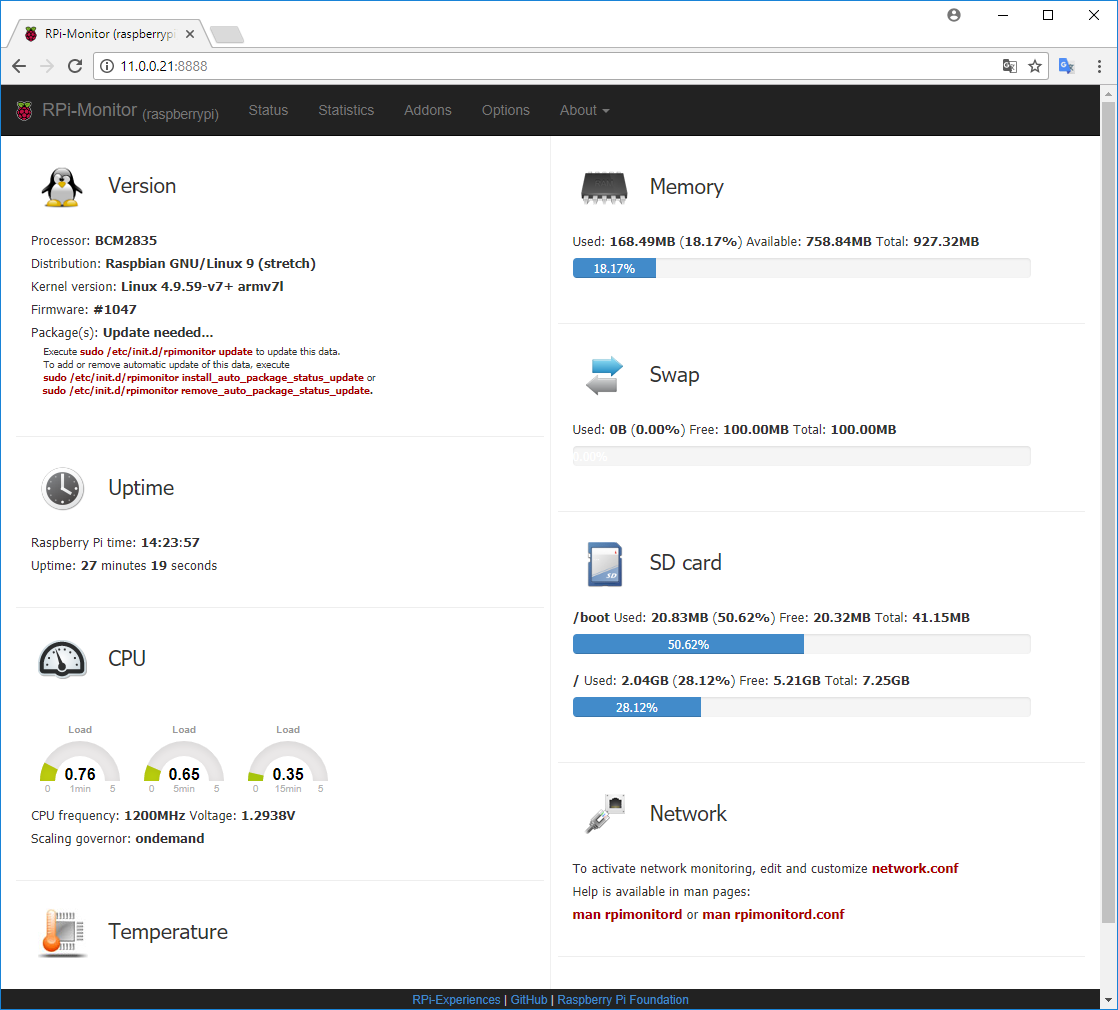
Task: Click the root 28.12% usage bar
Action: [637, 708]
